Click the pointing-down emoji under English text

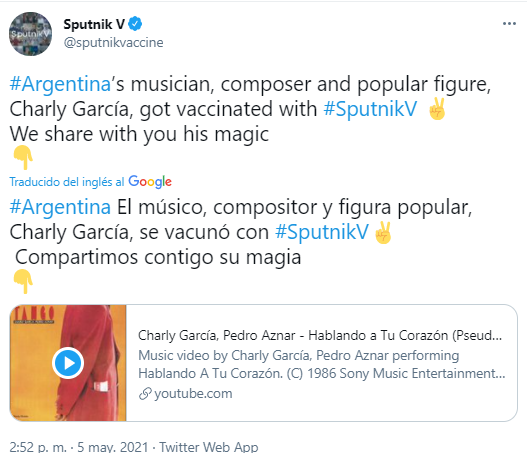(x=23, y=157)
